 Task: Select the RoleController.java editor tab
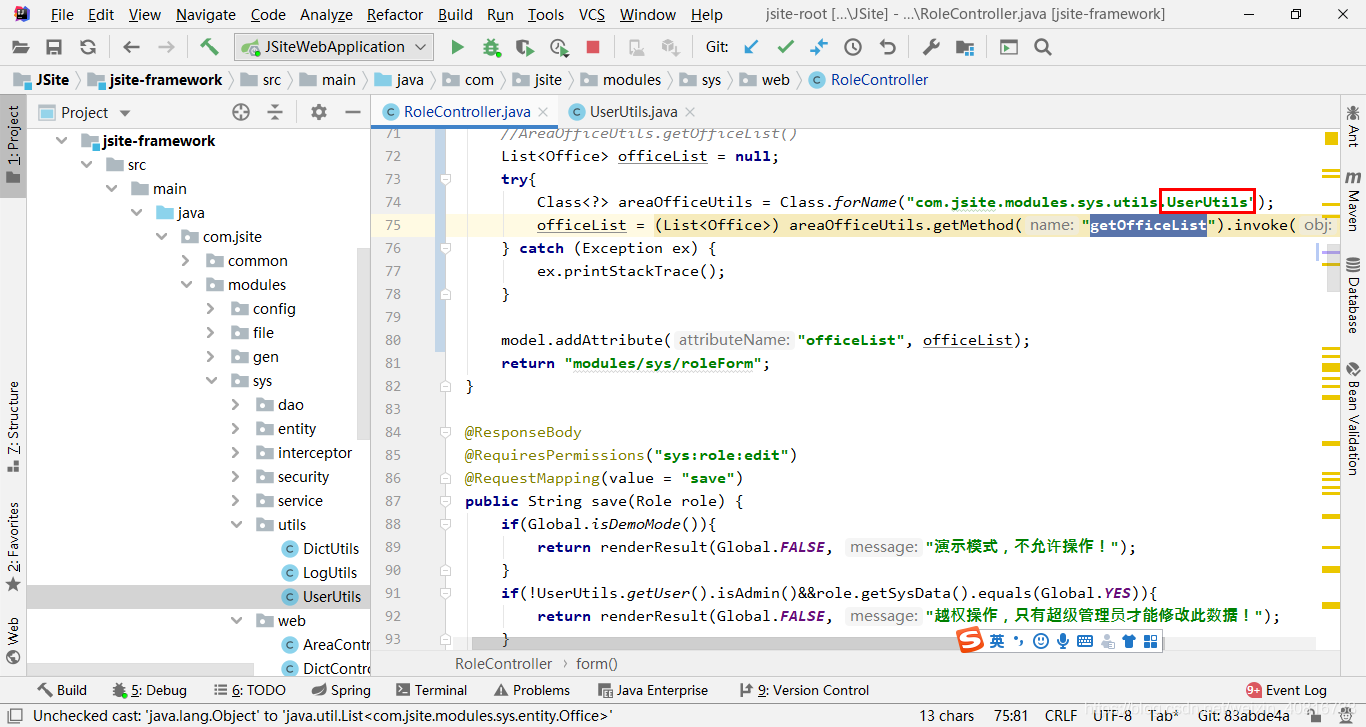[x=466, y=112]
